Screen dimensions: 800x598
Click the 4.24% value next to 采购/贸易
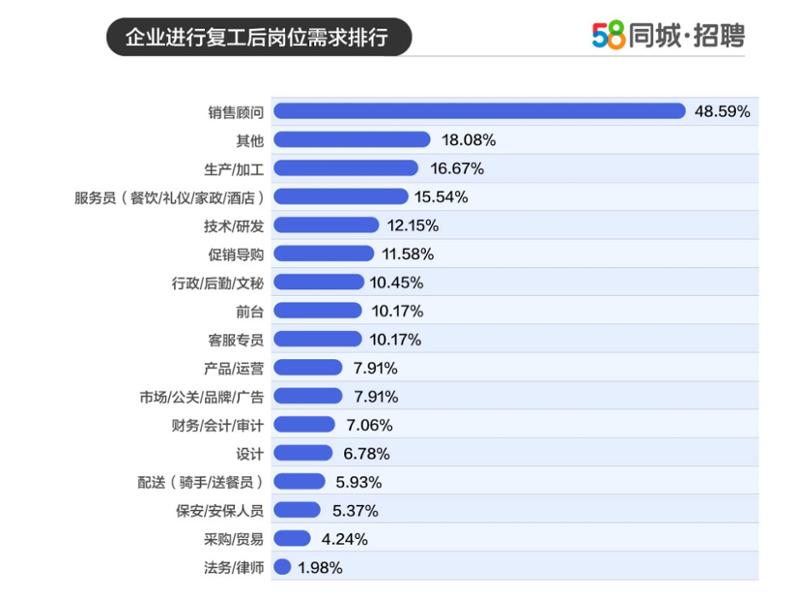[x=344, y=539]
